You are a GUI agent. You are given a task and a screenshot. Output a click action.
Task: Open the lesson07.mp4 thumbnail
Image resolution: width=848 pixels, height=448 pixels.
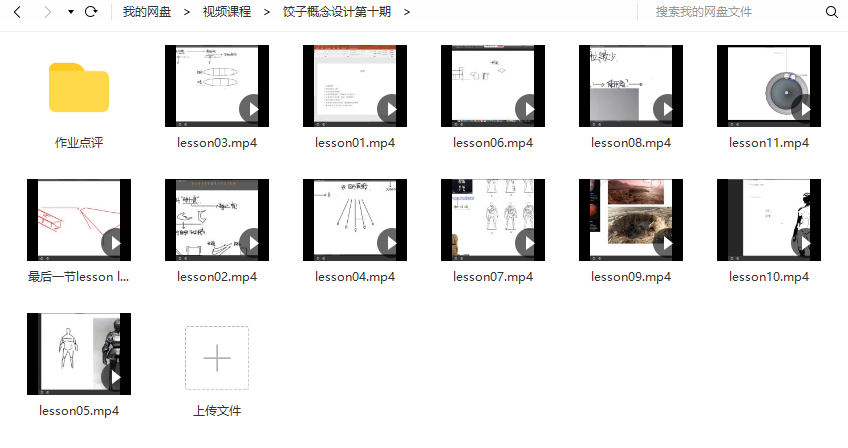coord(492,220)
